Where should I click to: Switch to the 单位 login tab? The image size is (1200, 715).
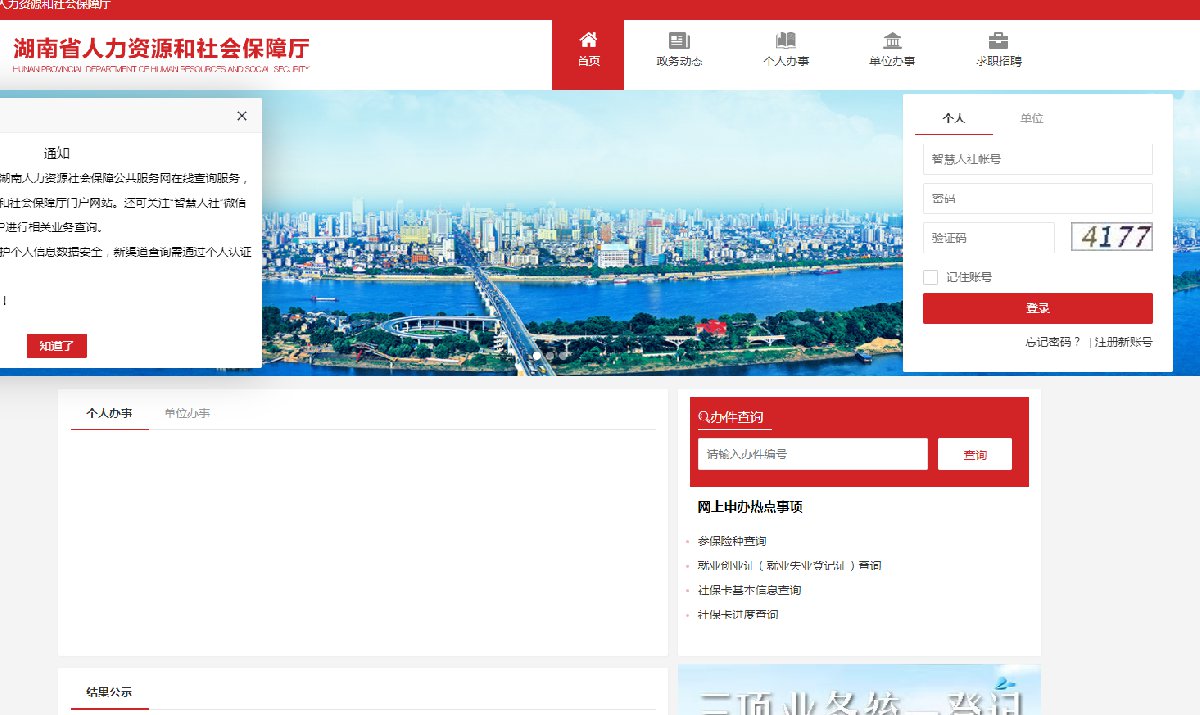tap(1031, 118)
